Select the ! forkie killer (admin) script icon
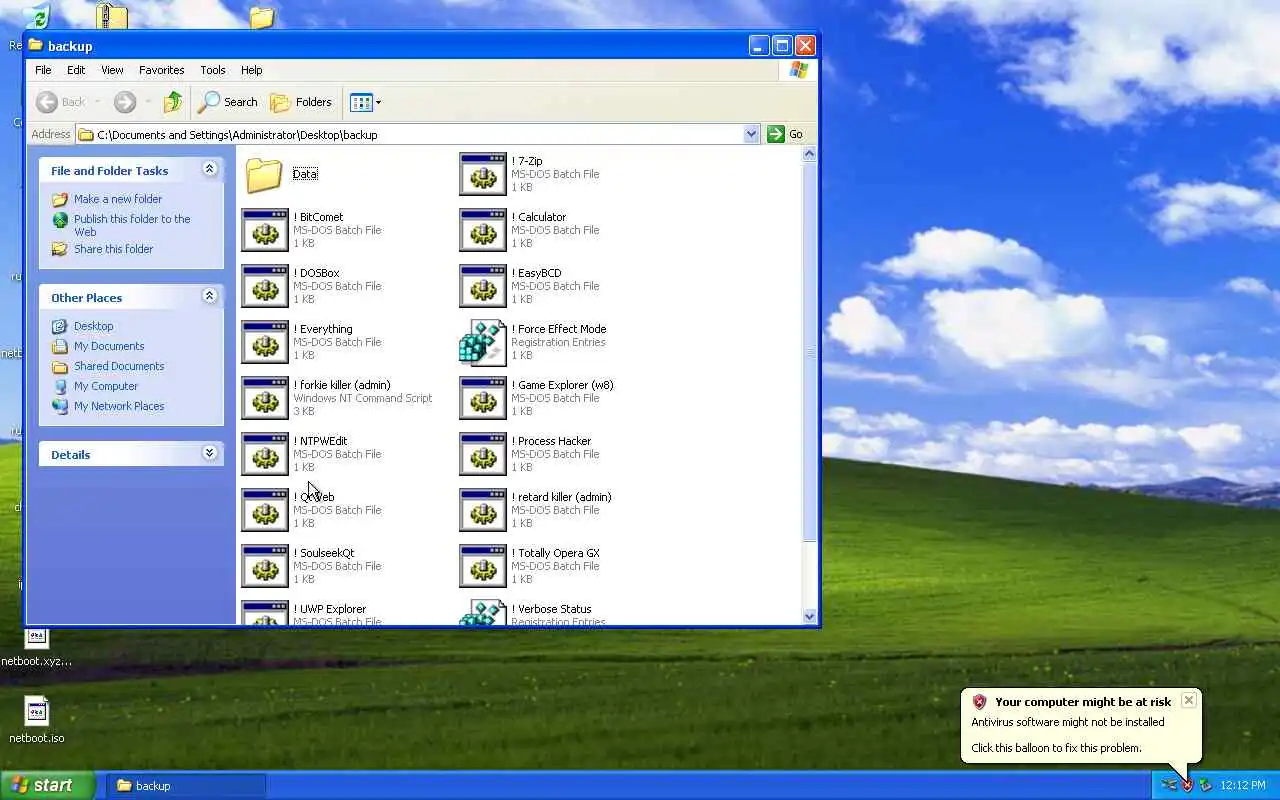The height and width of the screenshot is (800, 1280). pyautogui.click(x=265, y=398)
